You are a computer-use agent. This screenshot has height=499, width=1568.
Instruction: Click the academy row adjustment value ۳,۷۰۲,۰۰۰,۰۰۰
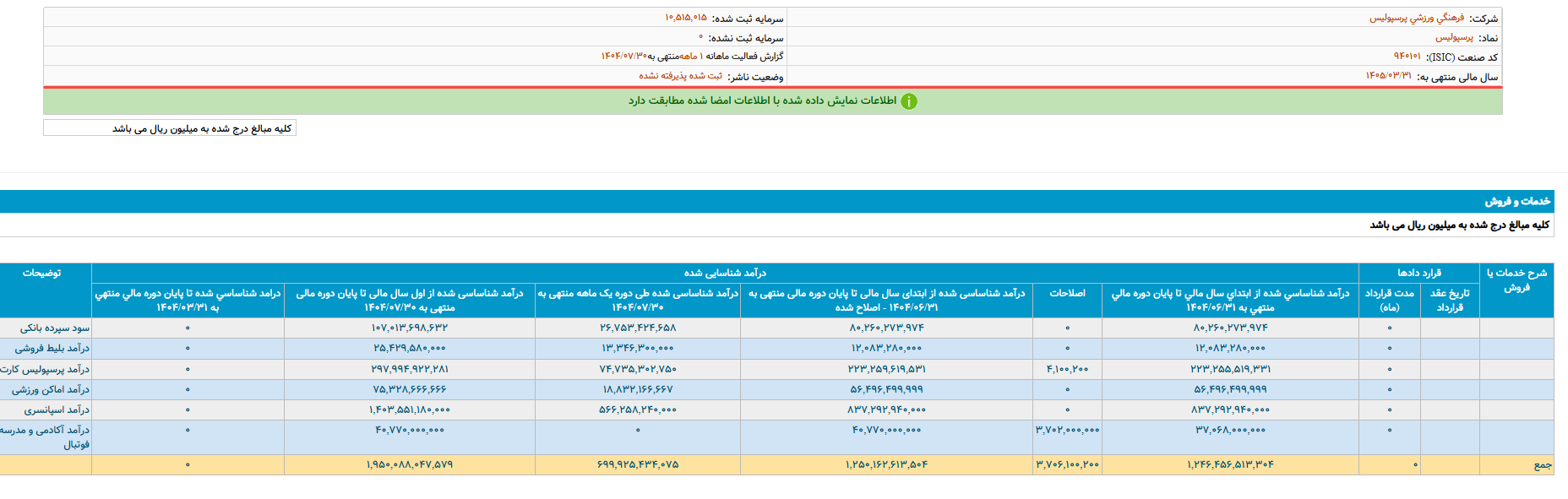coord(1067,430)
